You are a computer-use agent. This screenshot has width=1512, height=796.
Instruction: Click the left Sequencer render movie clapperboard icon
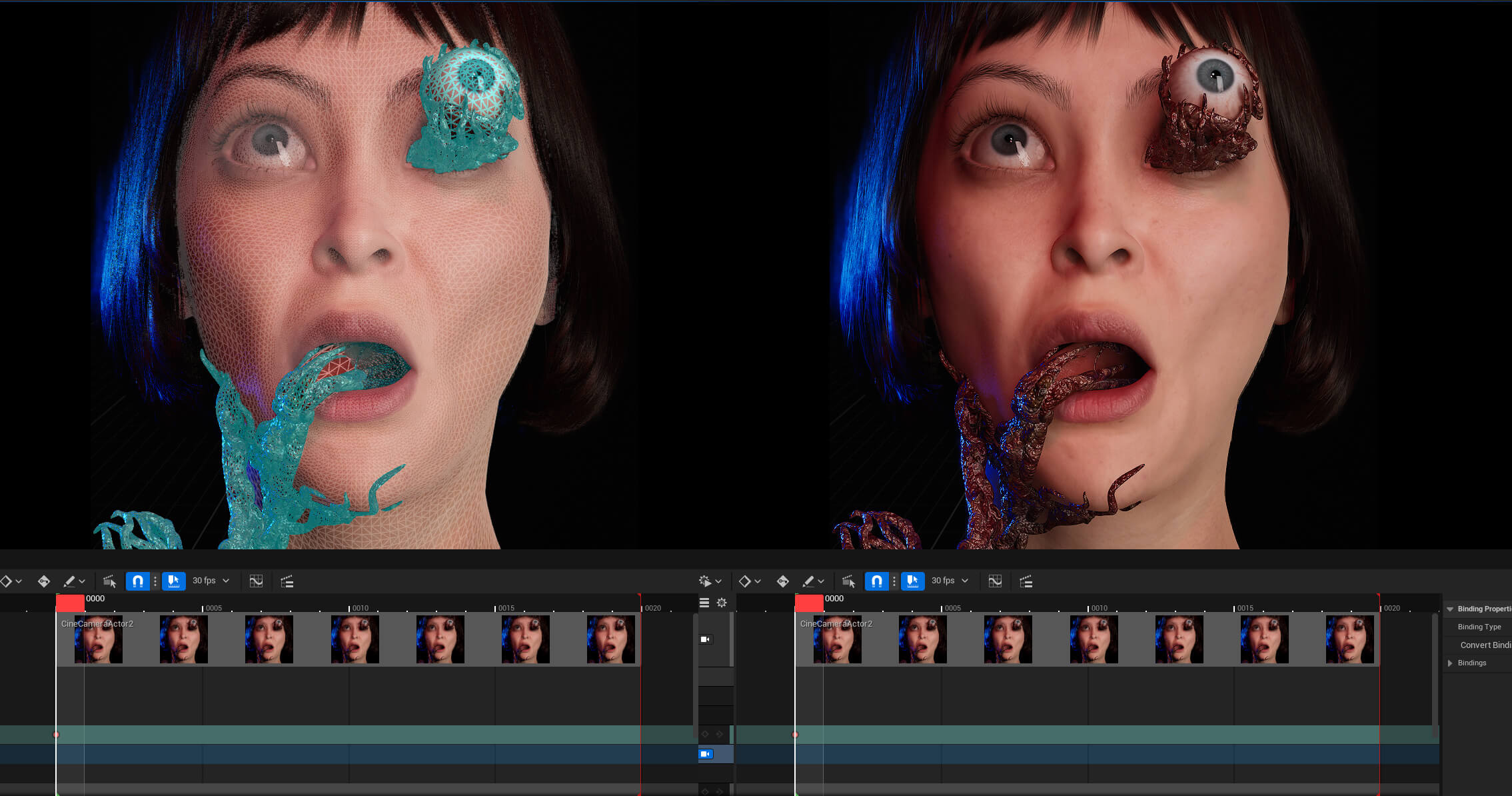(287, 581)
